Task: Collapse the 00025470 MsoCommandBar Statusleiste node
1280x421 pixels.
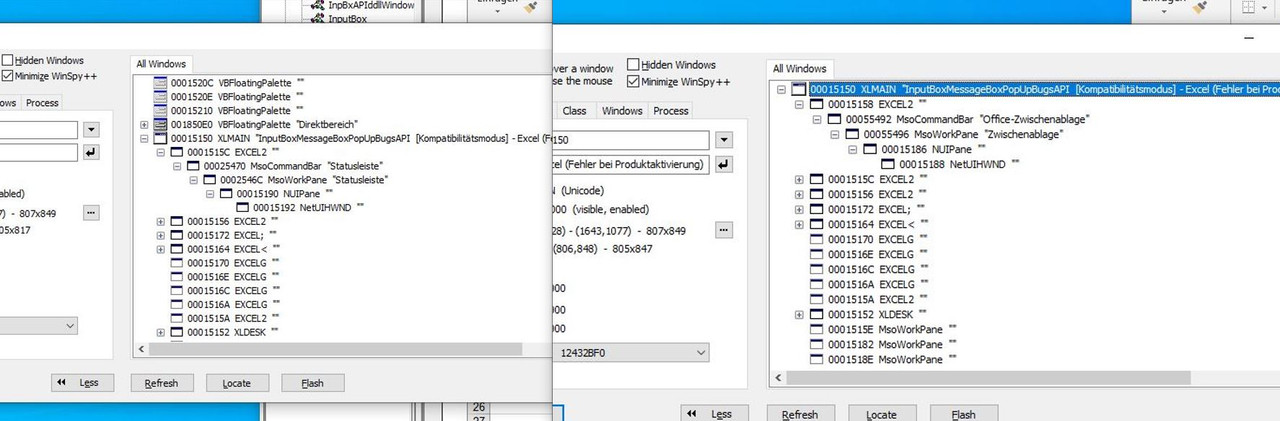Action: pyautogui.click(x=178, y=165)
